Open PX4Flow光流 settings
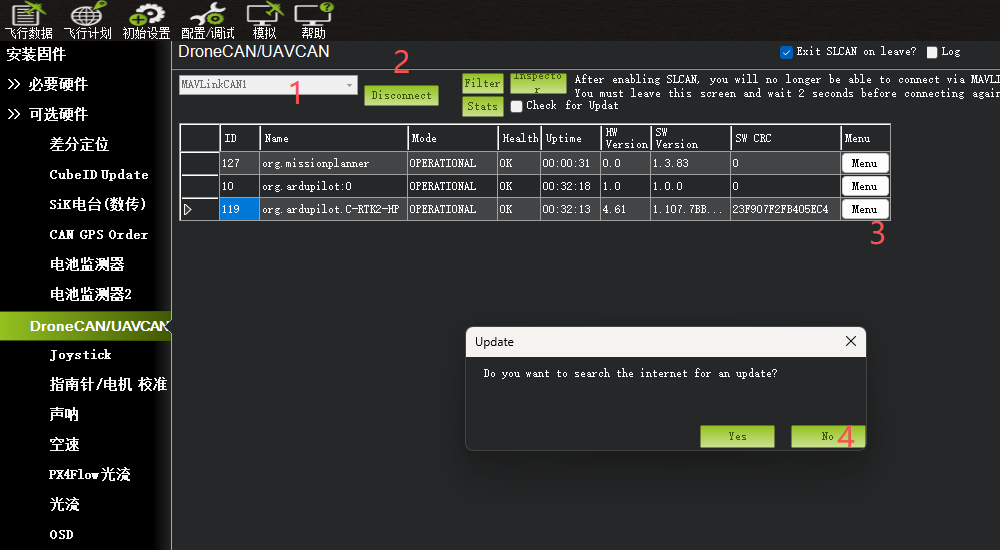Viewport: 1000px width, 550px height. (x=89, y=474)
